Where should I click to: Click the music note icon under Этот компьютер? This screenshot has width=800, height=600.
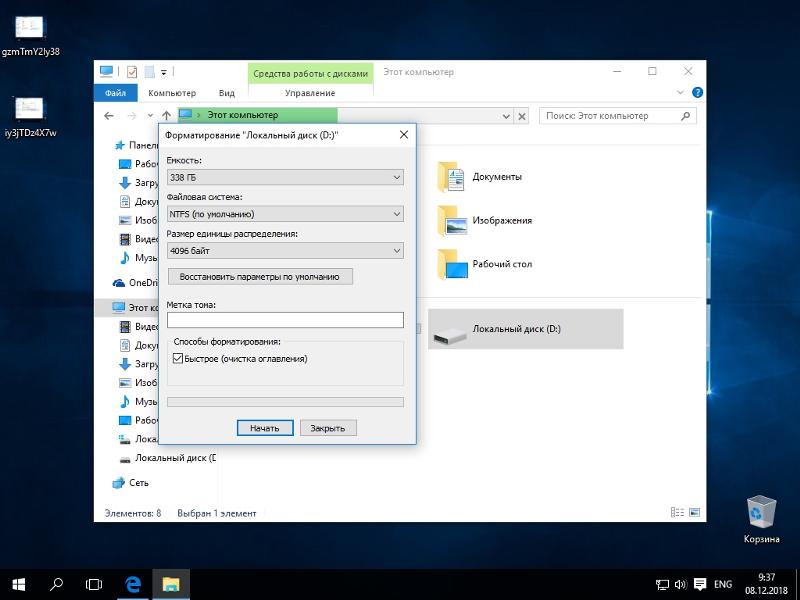(x=124, y=402)
